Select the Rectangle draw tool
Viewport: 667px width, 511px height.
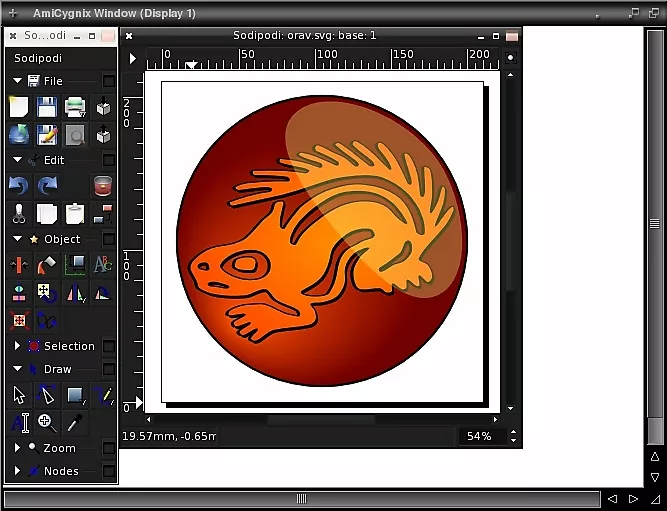pyautogui.click(x=75, y=396)
